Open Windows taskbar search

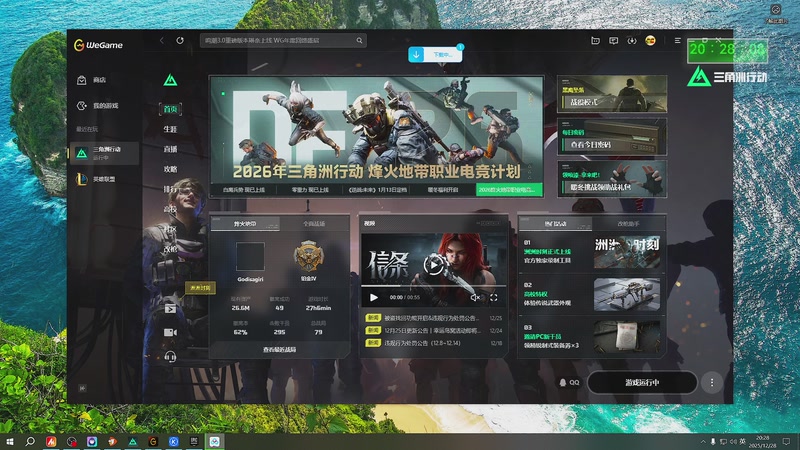click(30, 441)
